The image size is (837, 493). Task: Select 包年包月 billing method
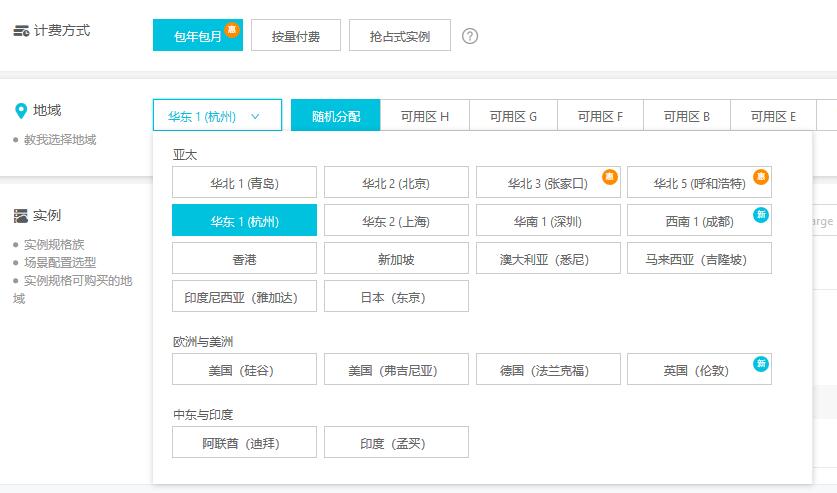(198, 35)
